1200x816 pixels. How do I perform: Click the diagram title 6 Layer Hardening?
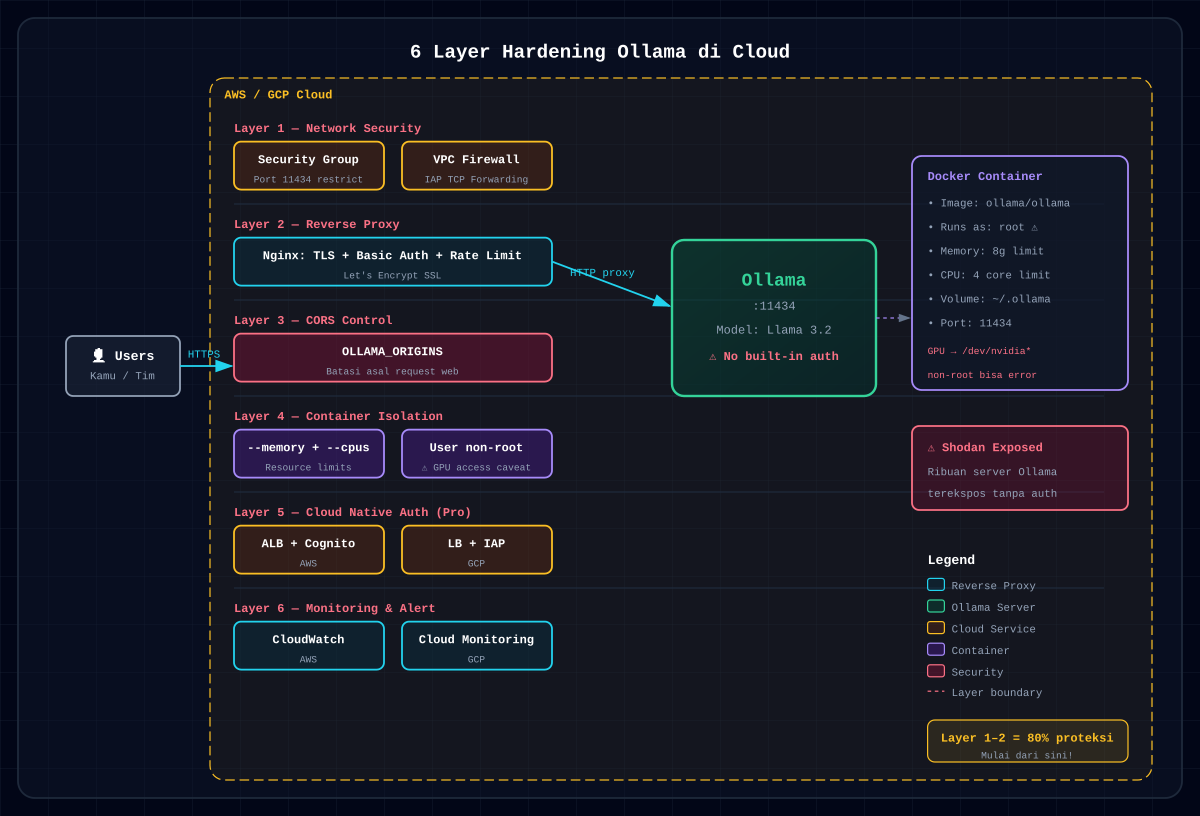pyautogui.click(x=600, y=52)
